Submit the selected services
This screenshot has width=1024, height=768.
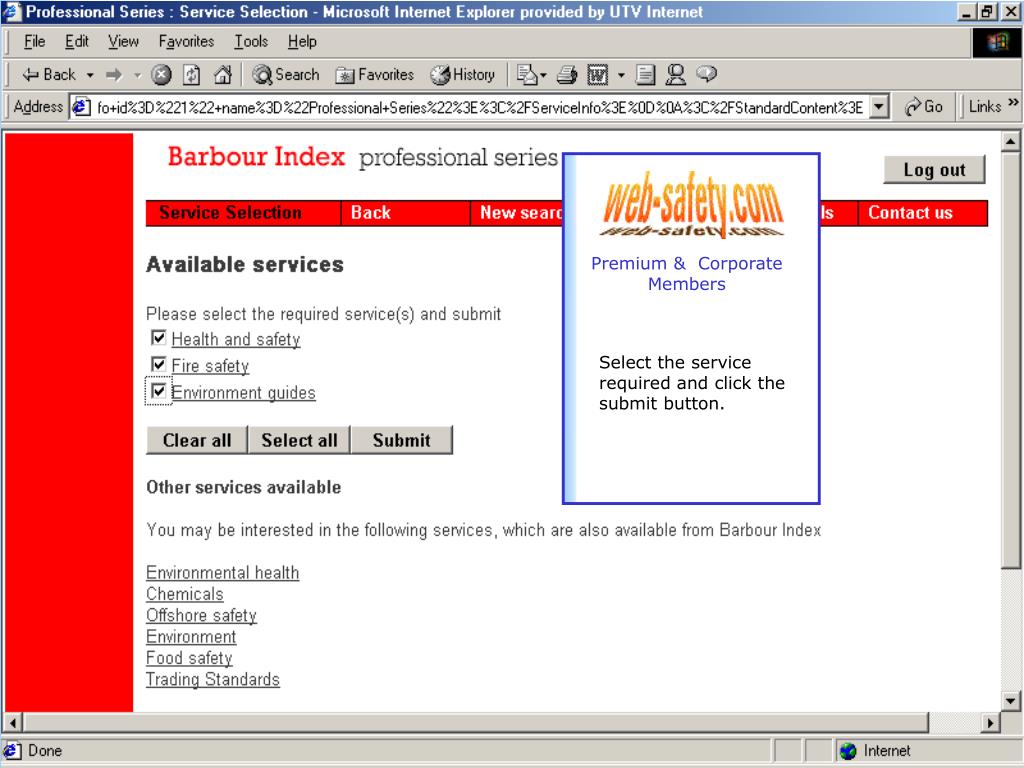point(402,440)
